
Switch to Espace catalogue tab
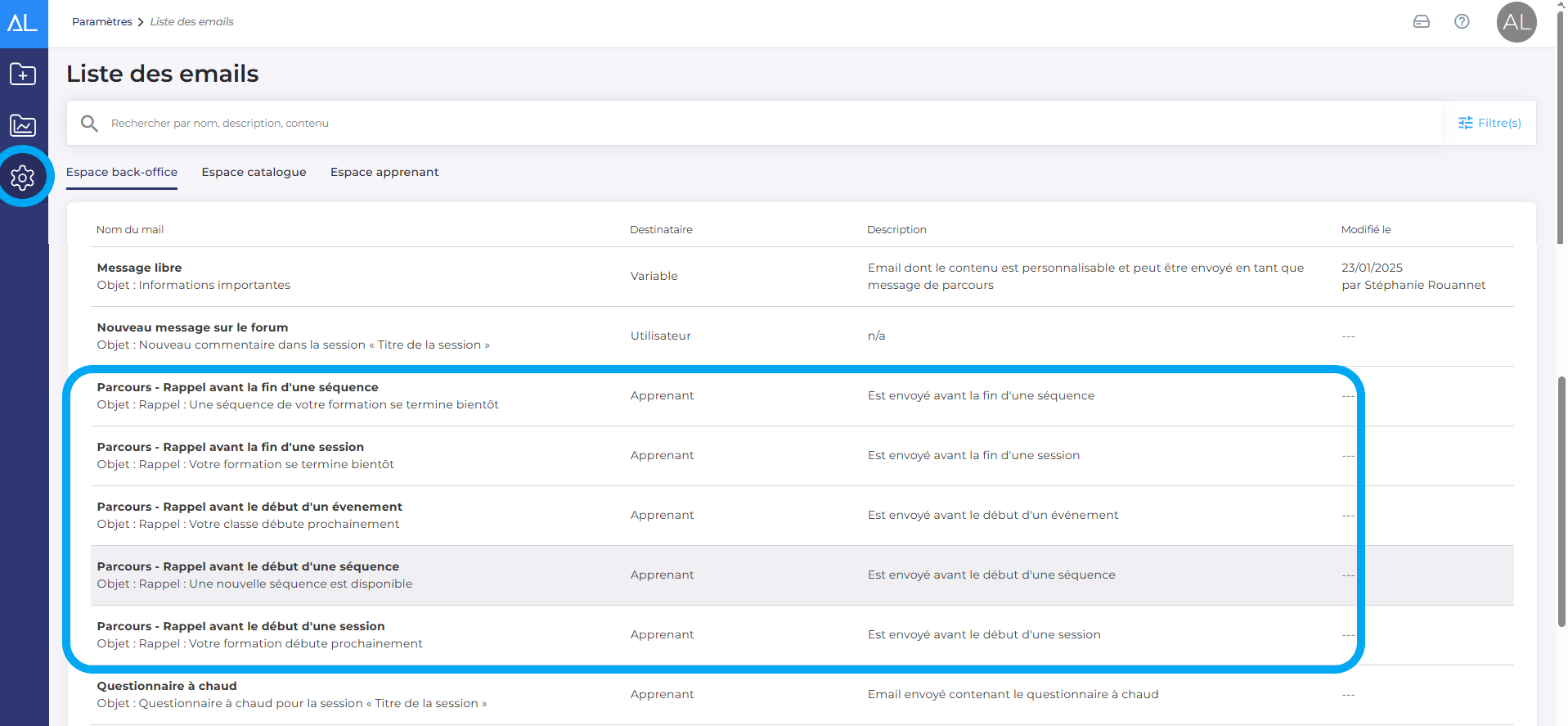pos(254,172)
